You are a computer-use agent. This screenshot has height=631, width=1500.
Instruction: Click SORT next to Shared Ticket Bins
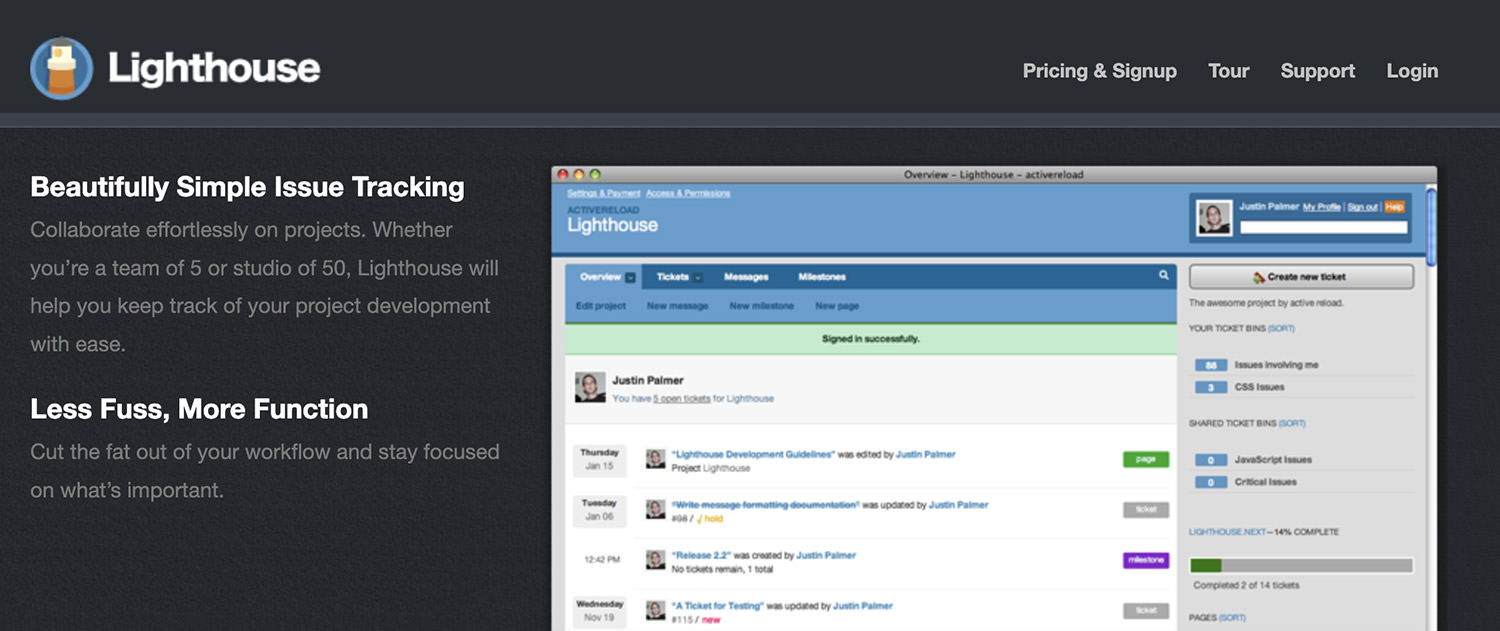point(1292,423)
